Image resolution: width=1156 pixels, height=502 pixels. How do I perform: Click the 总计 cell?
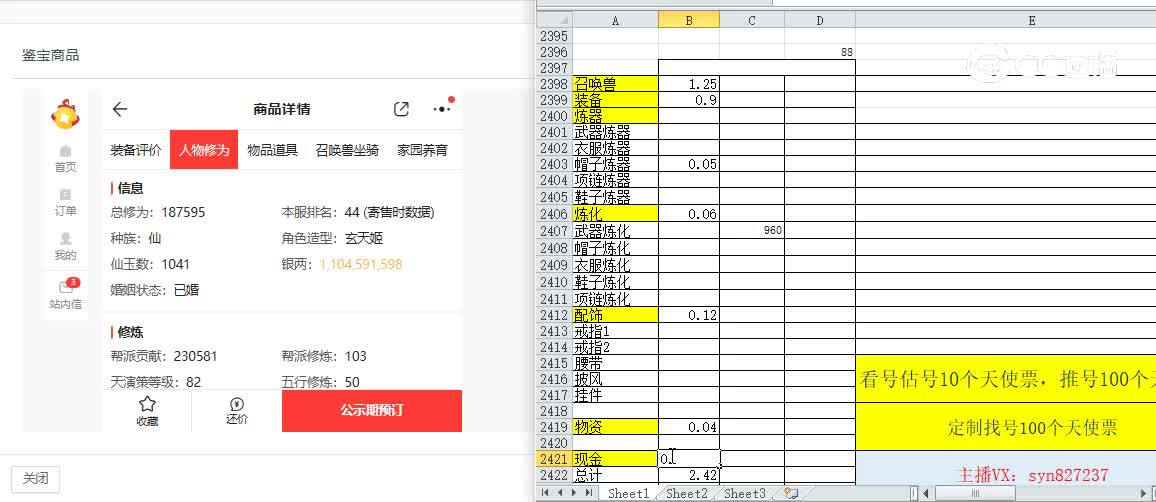(x=616, y=475)
